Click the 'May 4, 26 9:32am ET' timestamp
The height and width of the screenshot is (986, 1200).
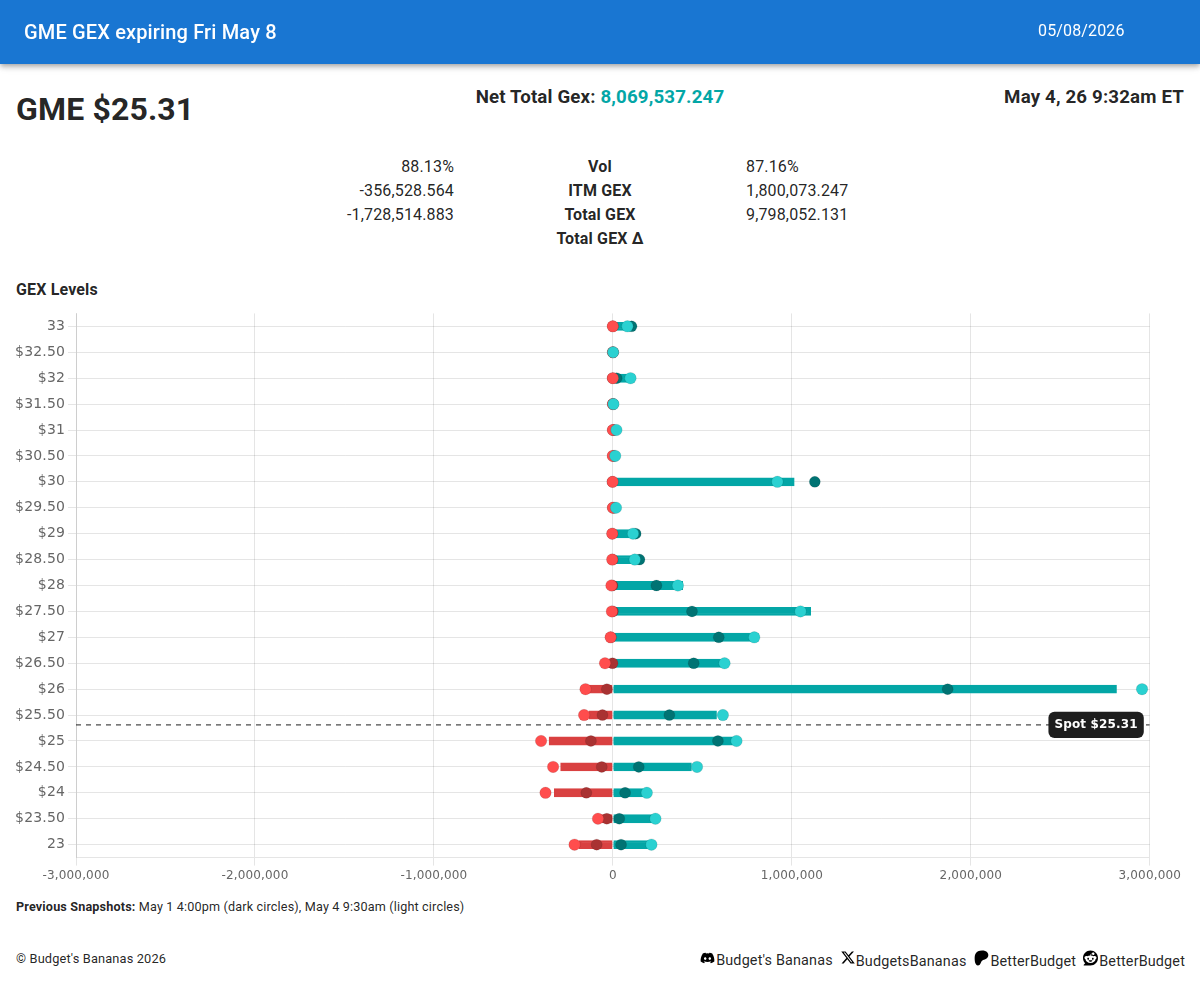click(1093, 97)
